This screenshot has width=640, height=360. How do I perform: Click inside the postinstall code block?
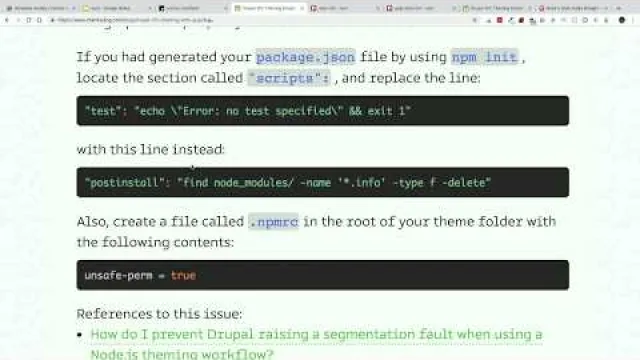coord(322,182)
